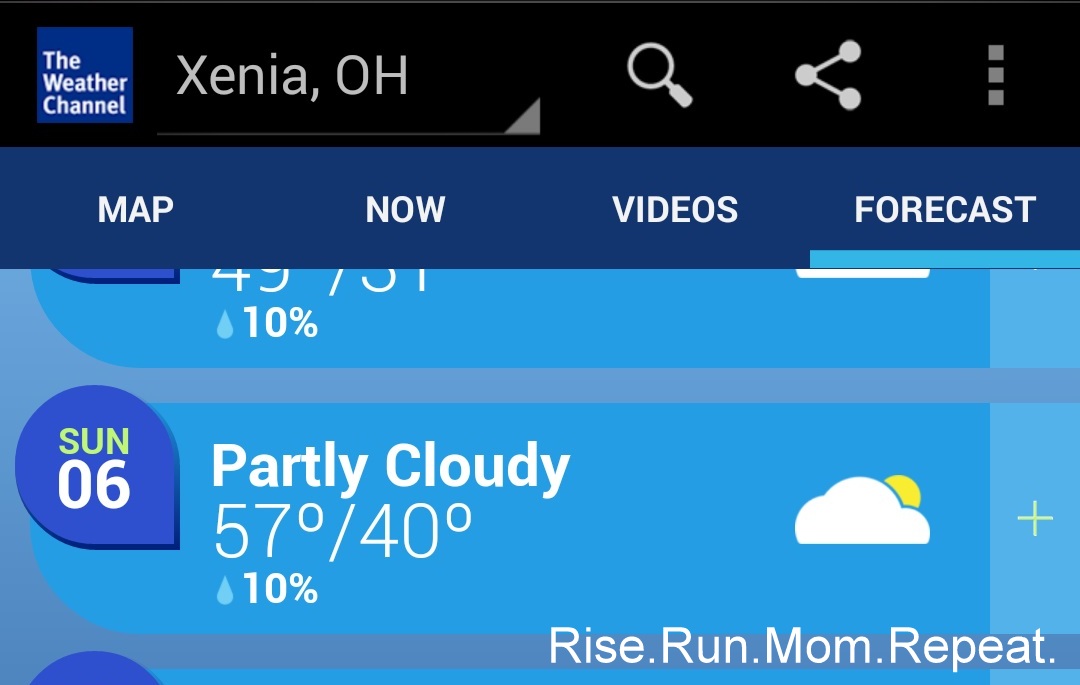This screenshot has width=1080, height=685.
Task: Expand Sunday's forecast with the plus sign
Action: [x=1035, y=519]
